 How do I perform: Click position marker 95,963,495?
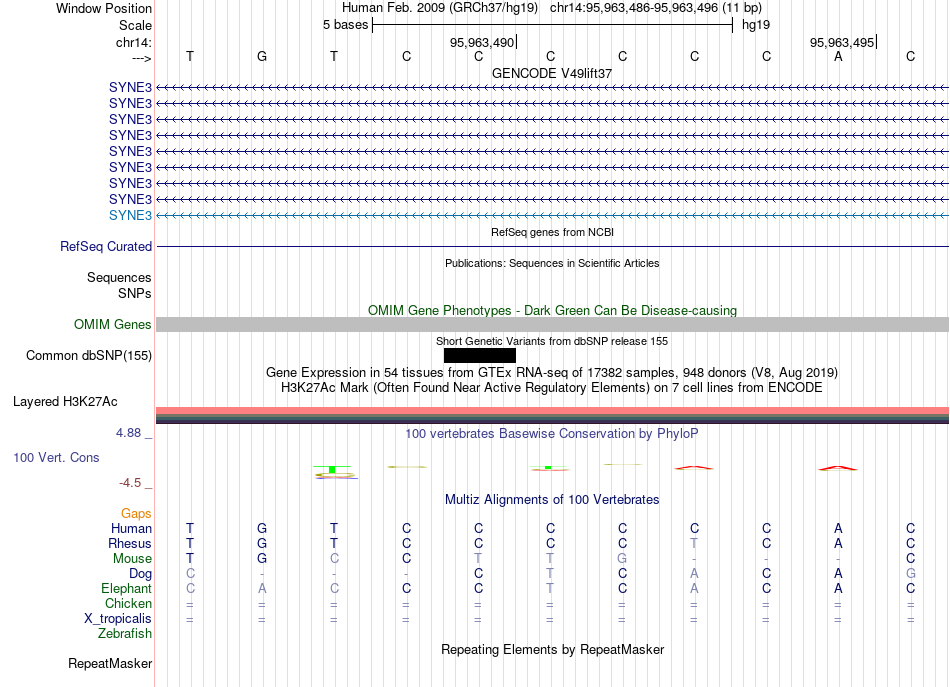pyautogui.click(x=842, y=42)
